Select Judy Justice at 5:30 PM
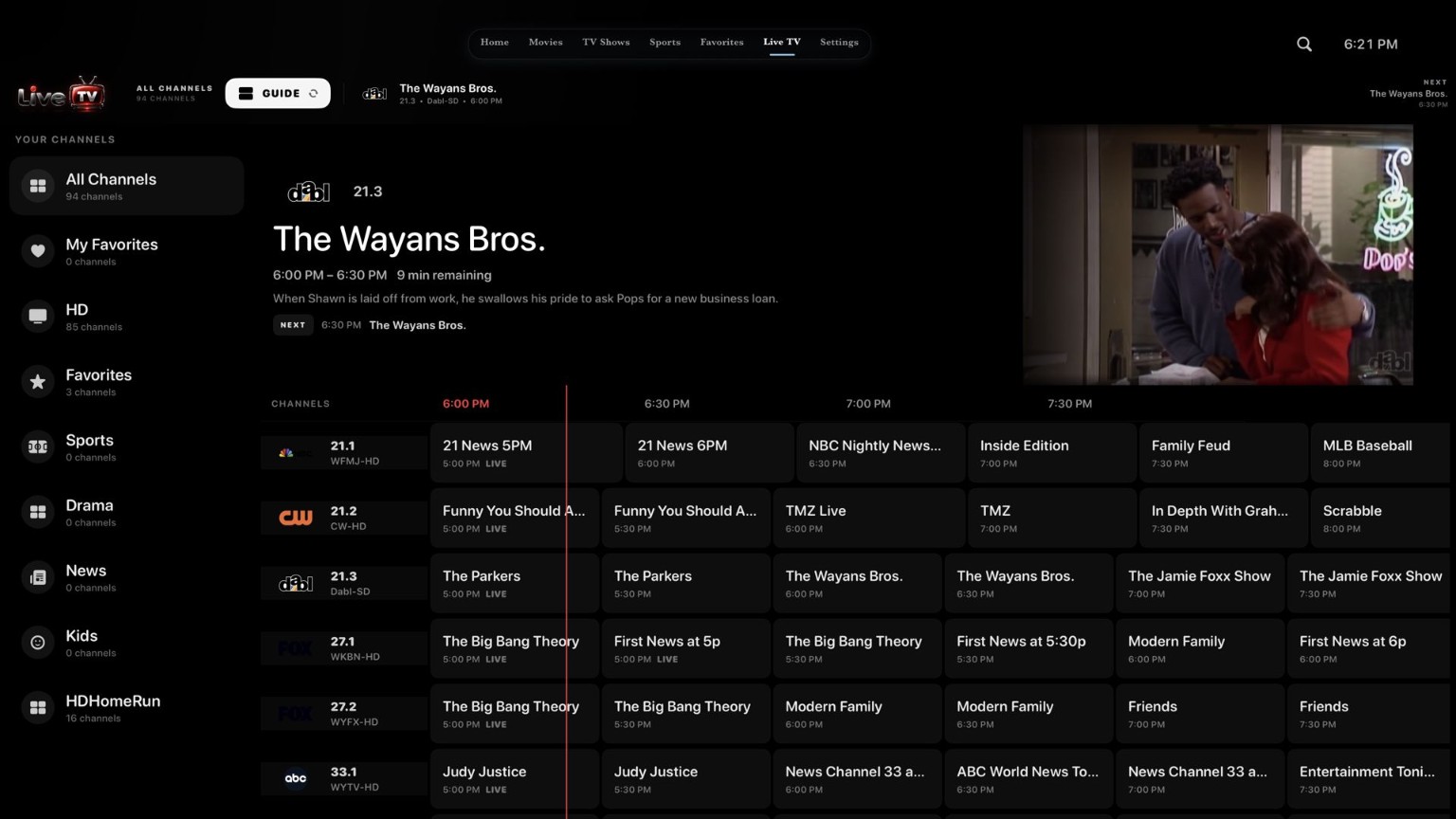 click(x=685, y=778)
